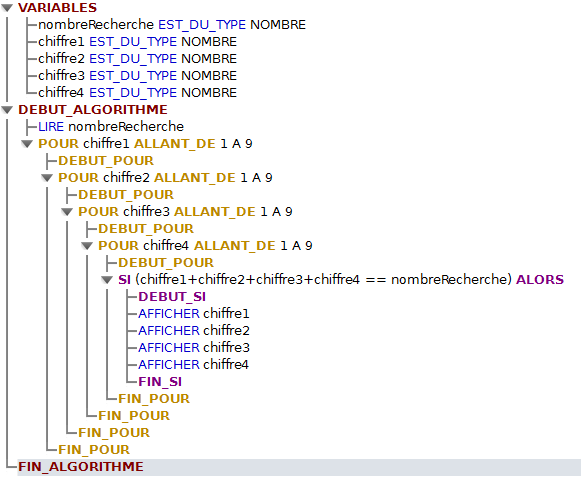Select chiffre4 EST_DU_TYPE NOMBRE declaration
The width and height of the screenshot is (581, 483).
[137, 93]
